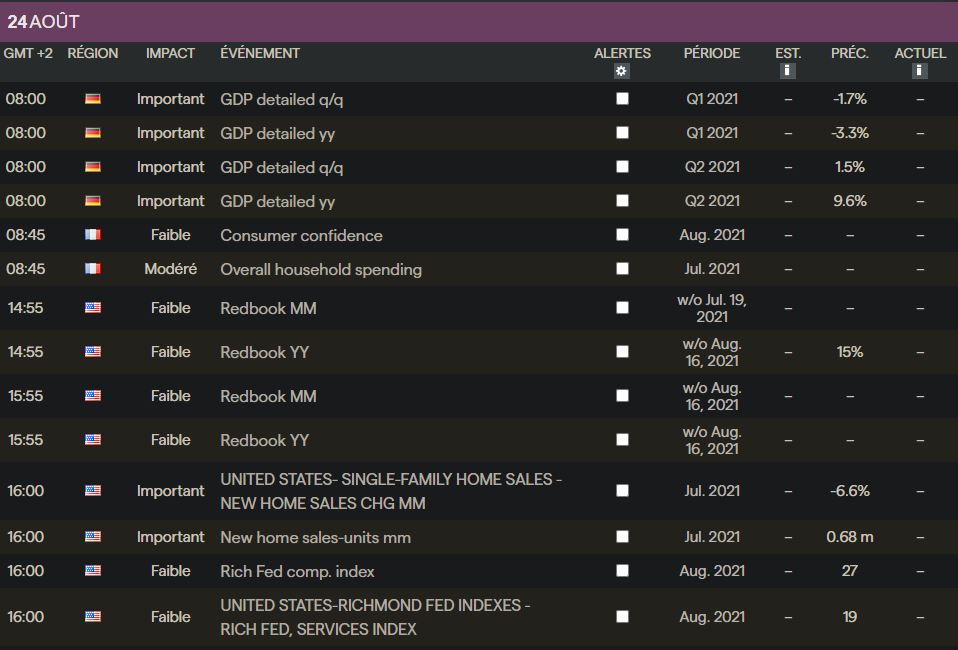958x650 pixels.
Task: Enable alert for Q1 2021 GDP detailed q/q
Action: tap(622, 98)
